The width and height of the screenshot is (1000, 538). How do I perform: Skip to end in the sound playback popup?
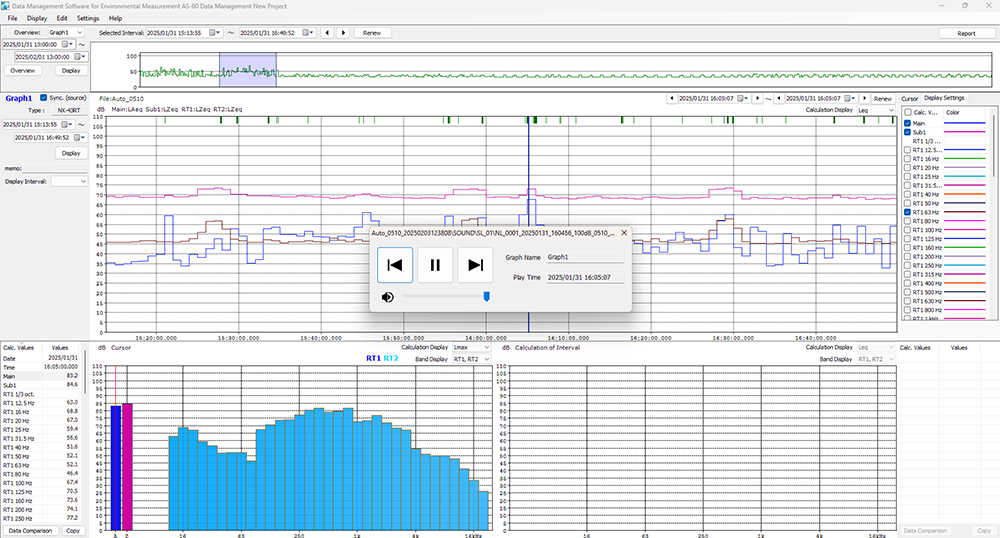[475, 265]
